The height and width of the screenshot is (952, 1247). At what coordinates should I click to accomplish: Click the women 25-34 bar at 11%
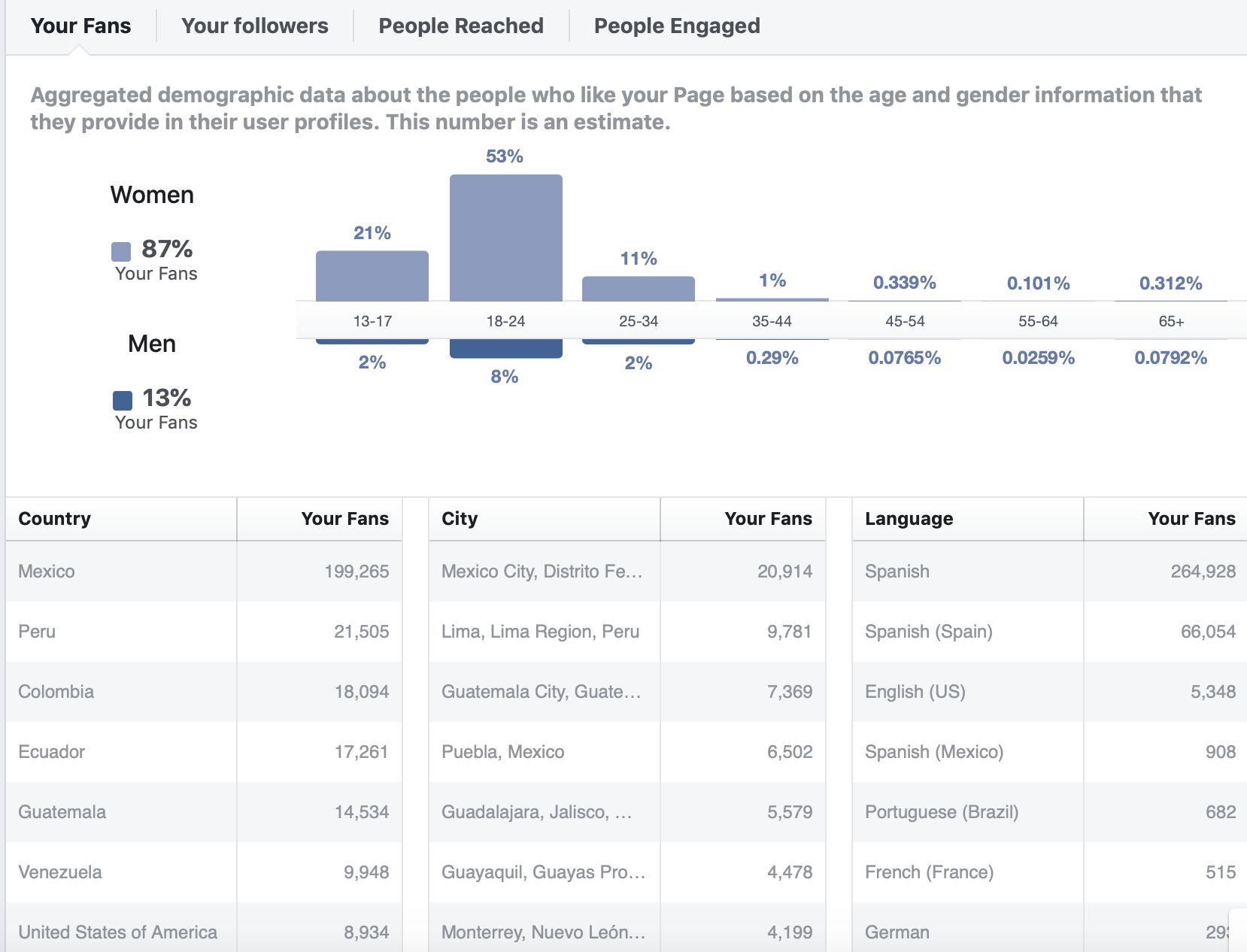(639, 289)
